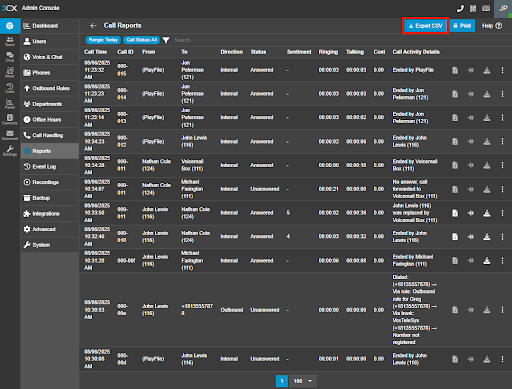Open the Panel icon in the narrow sidebar
The image size is (512, 389).
[x=10, y=104]
